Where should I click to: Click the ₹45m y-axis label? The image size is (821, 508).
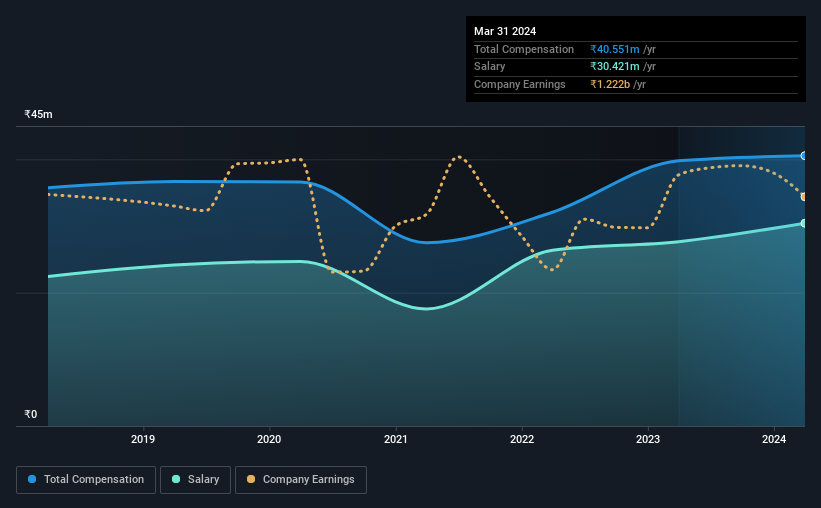point(38,114)
